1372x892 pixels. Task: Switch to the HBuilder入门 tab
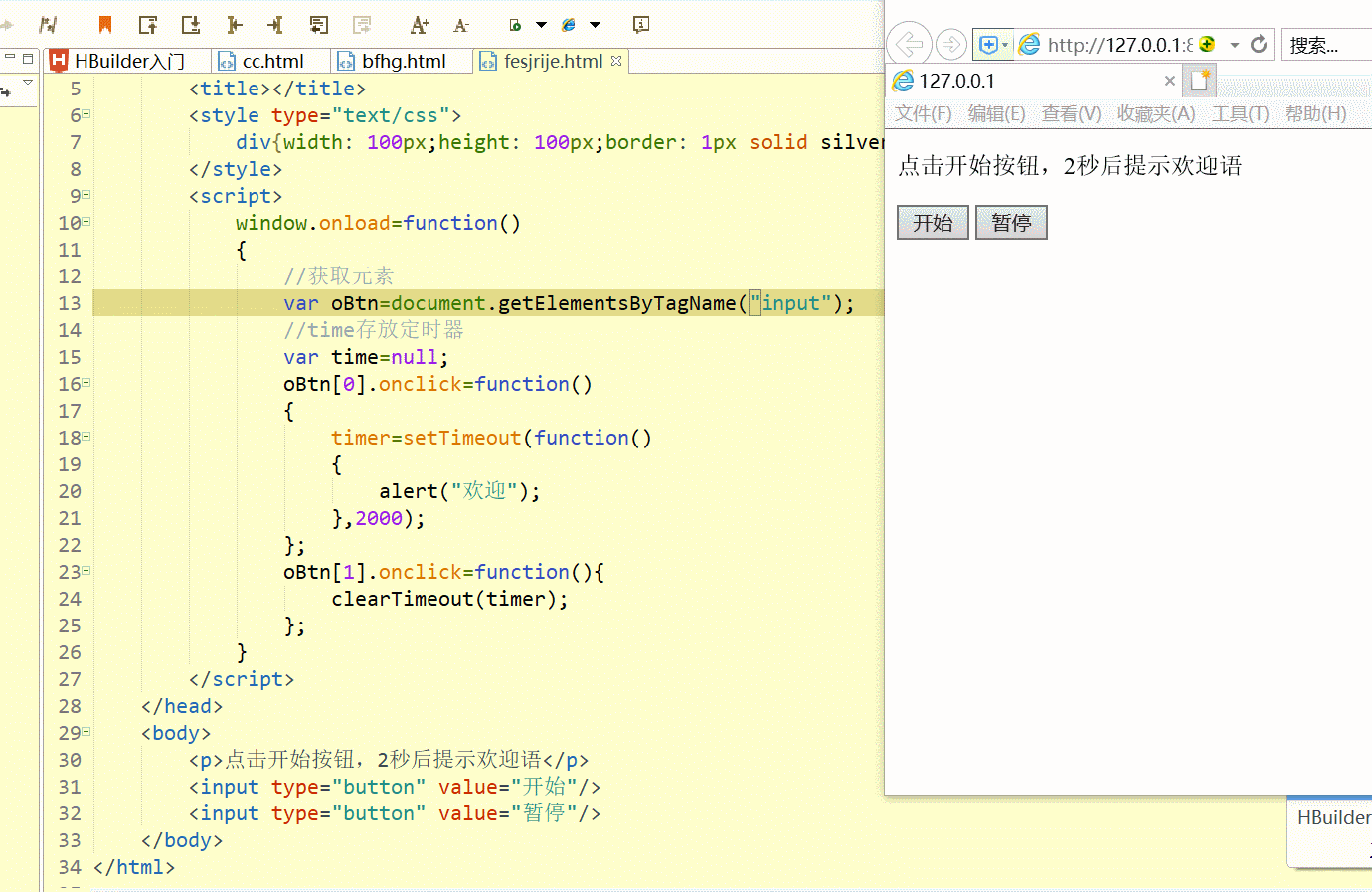pyautogui.click(x=128, y=61)
